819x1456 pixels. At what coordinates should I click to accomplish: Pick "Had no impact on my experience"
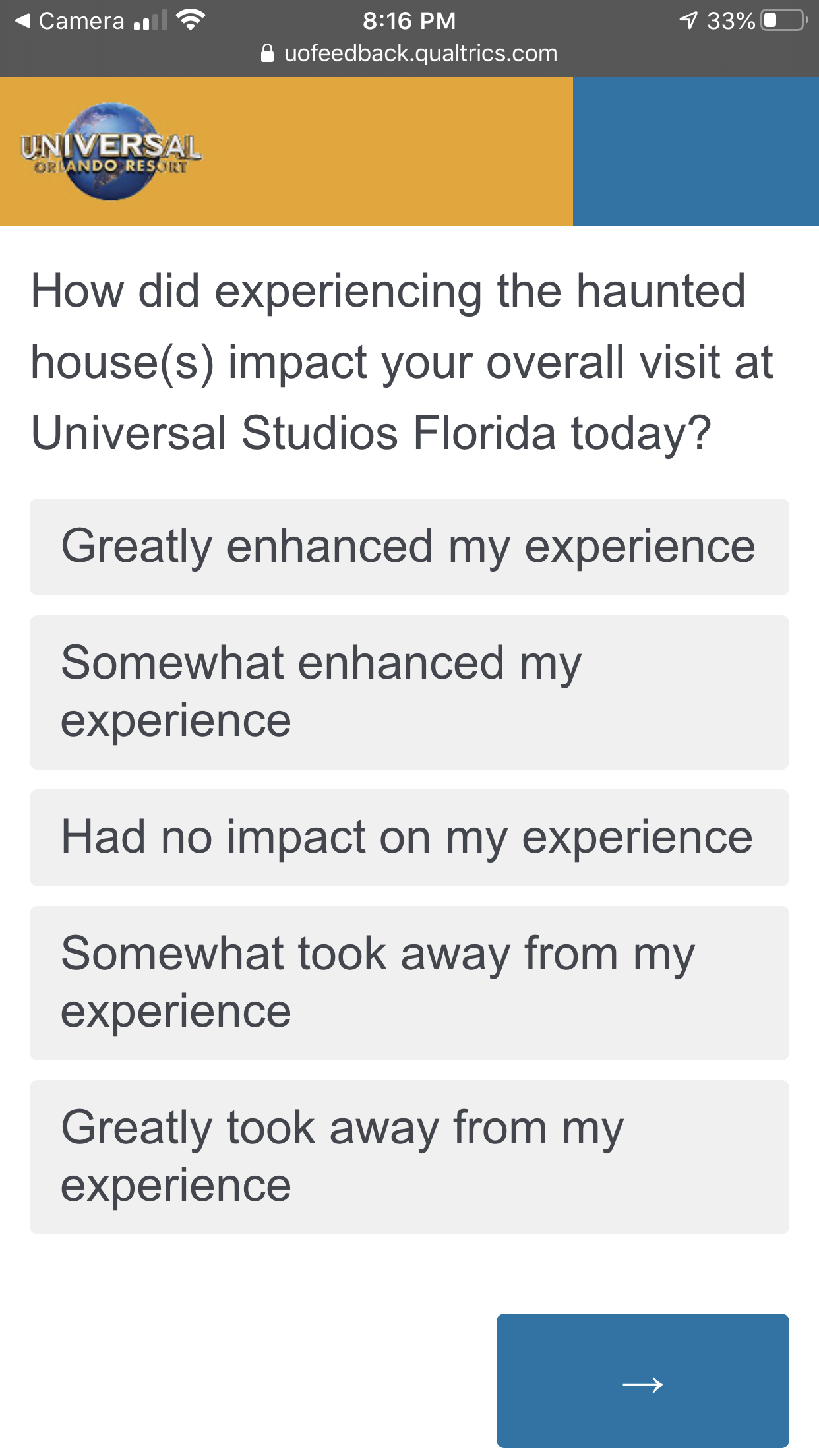[409, 837]
